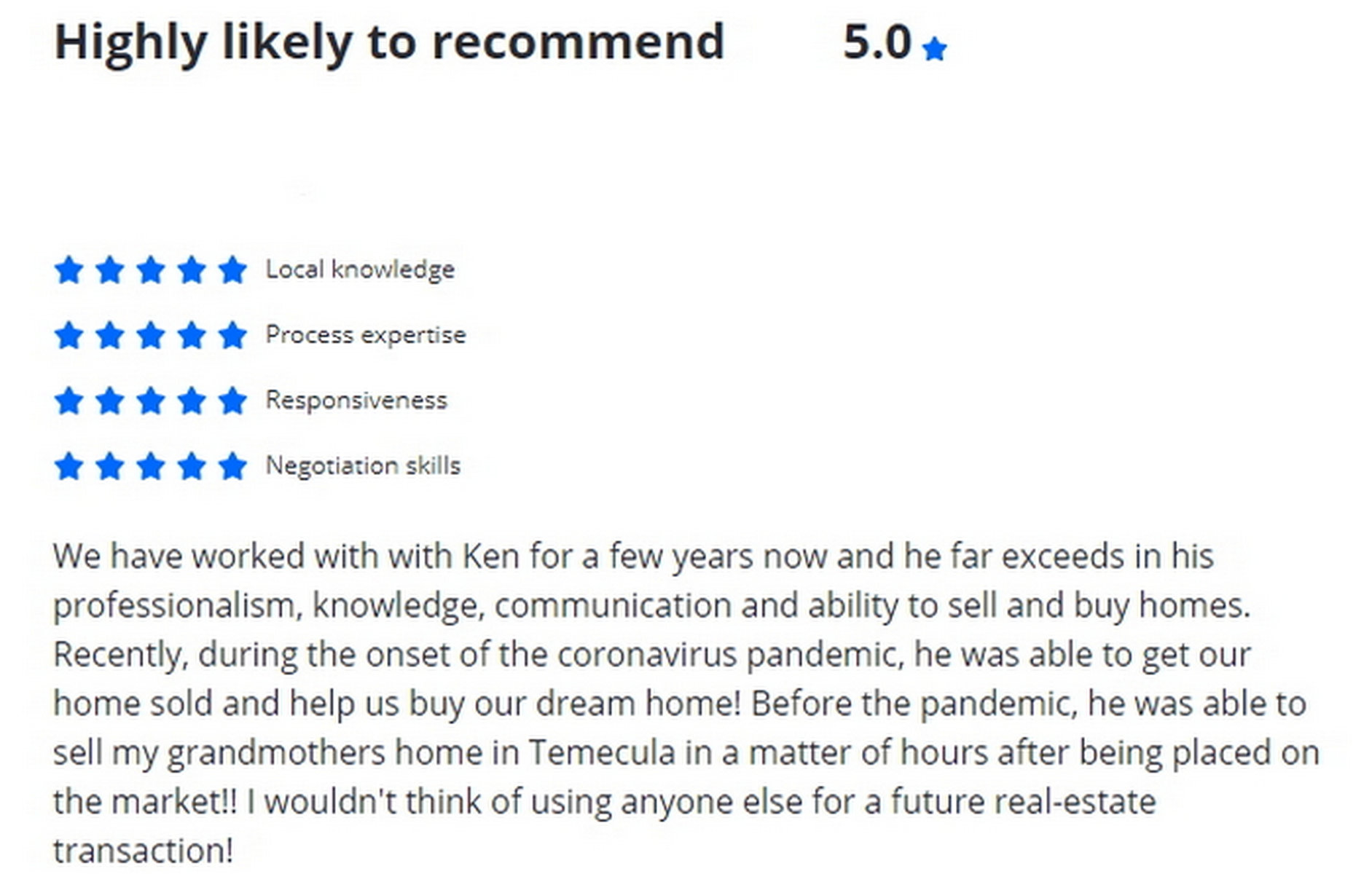Click fifth star of Process expertise rating

[232, 336]
